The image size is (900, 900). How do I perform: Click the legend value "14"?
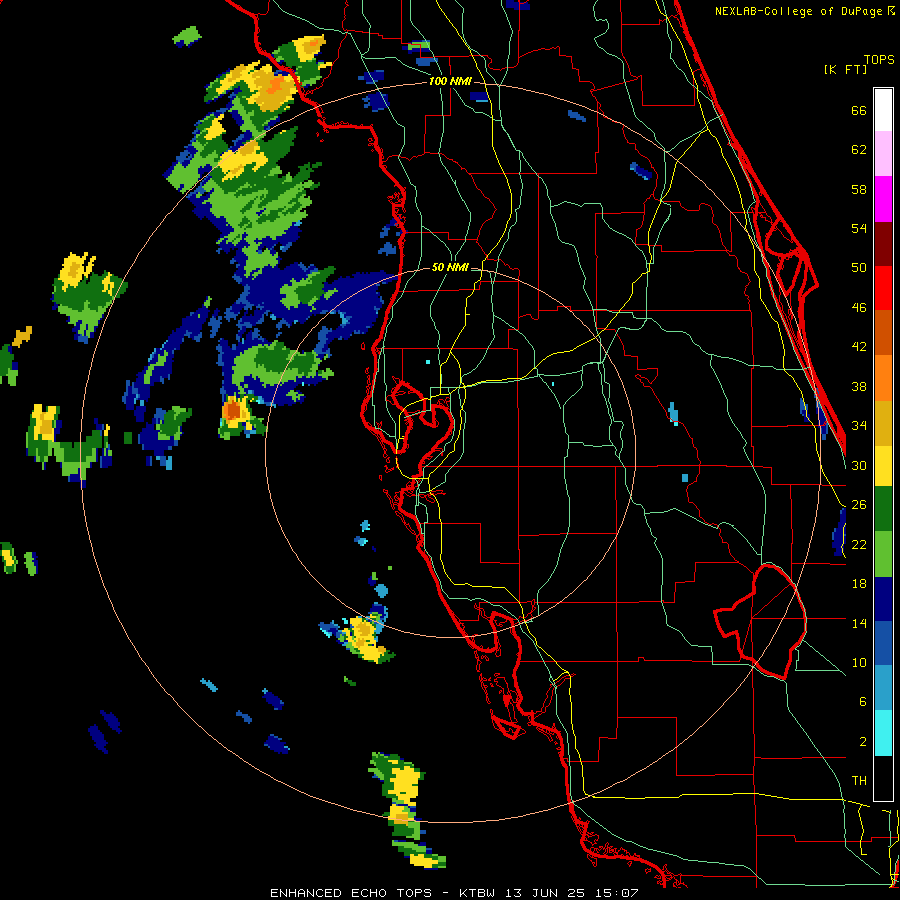(x=859, y=623)
